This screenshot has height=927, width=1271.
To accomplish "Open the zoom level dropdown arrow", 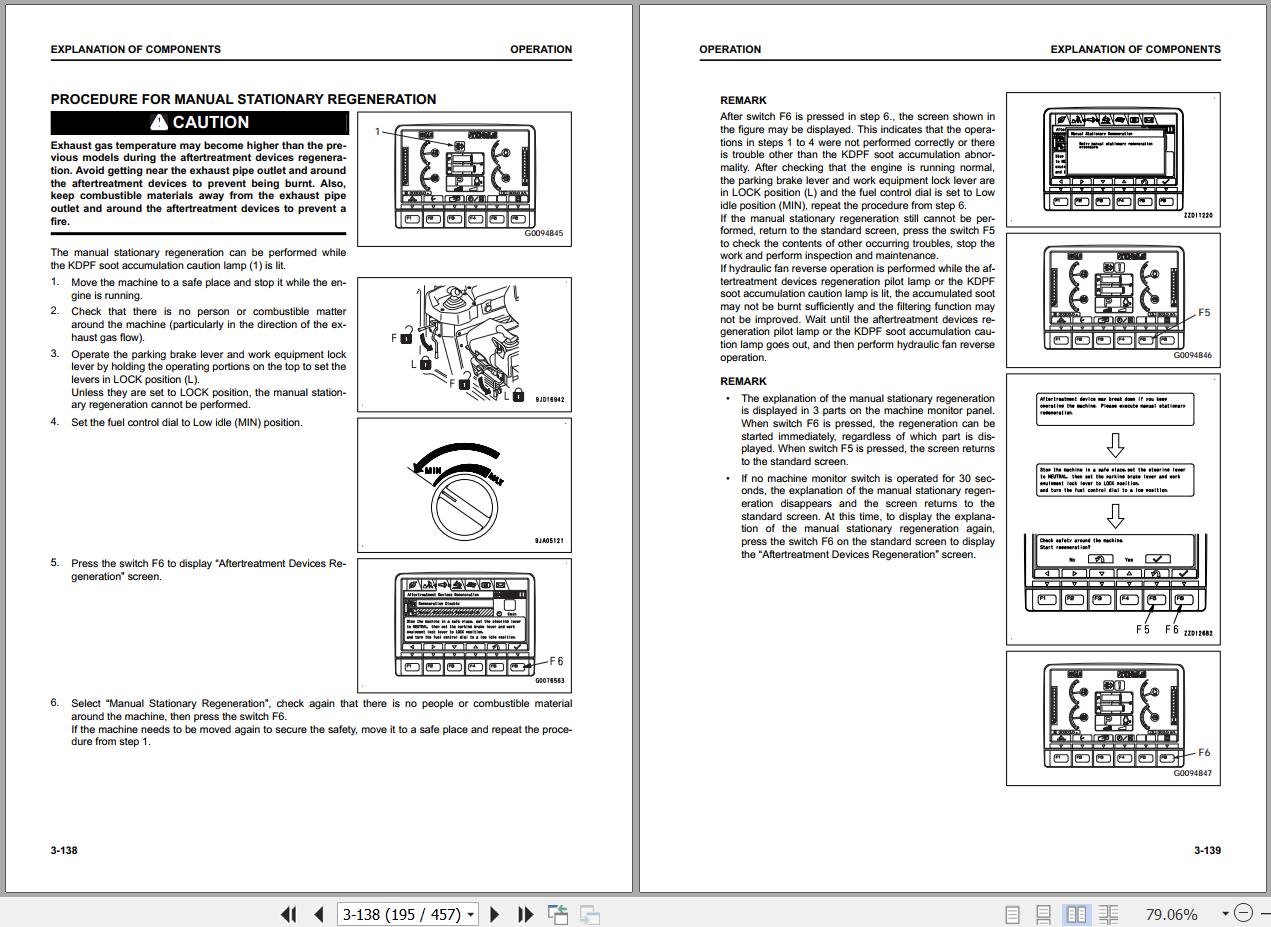I will click(x=1224, y=914).
